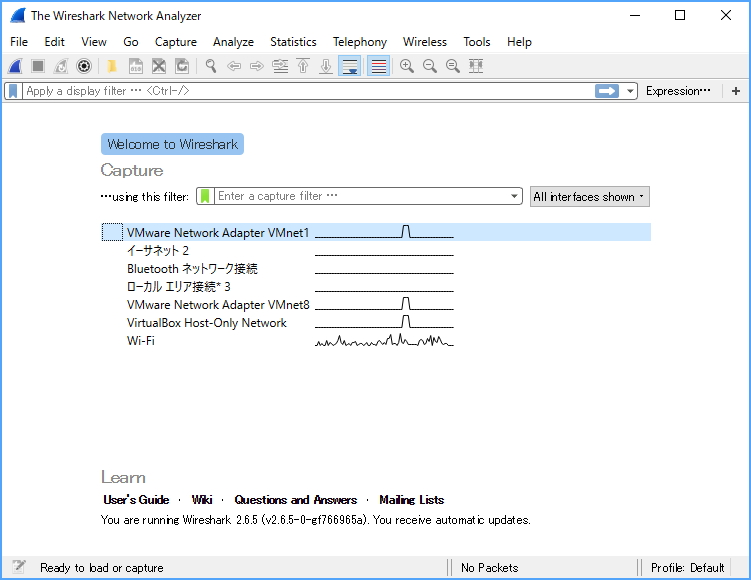Zoom in on packet text
Image resolution: width=751 pixels, height=580 pixels.
tap(407, 66)
